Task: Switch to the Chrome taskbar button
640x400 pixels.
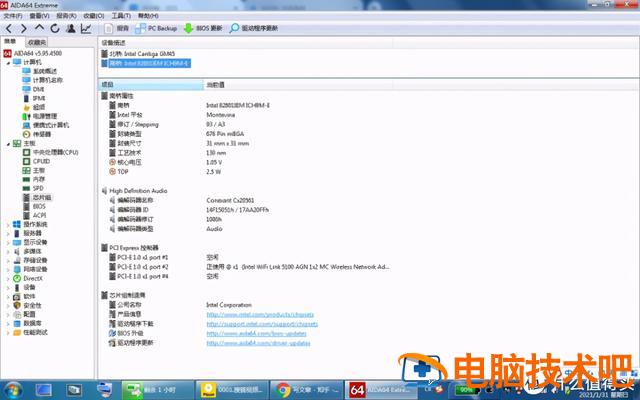Action: click(306, 390)
